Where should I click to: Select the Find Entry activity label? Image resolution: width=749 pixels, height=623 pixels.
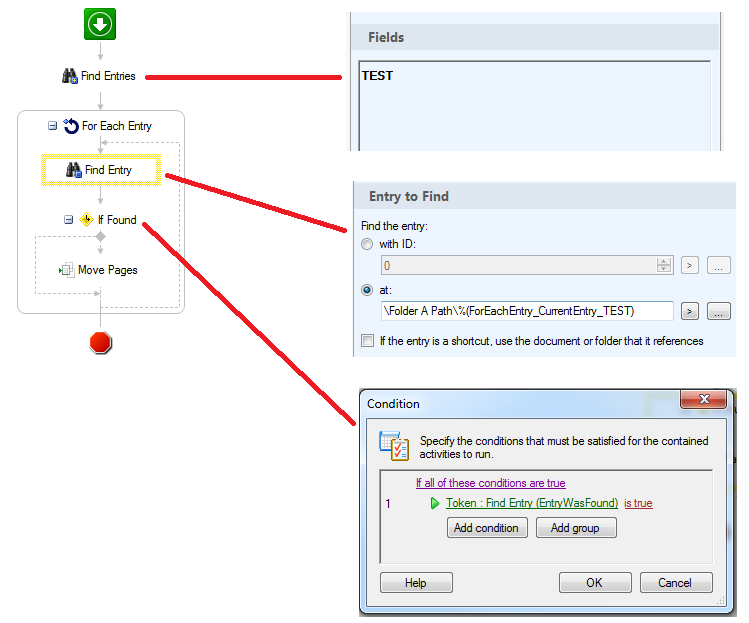click(108, 170)
